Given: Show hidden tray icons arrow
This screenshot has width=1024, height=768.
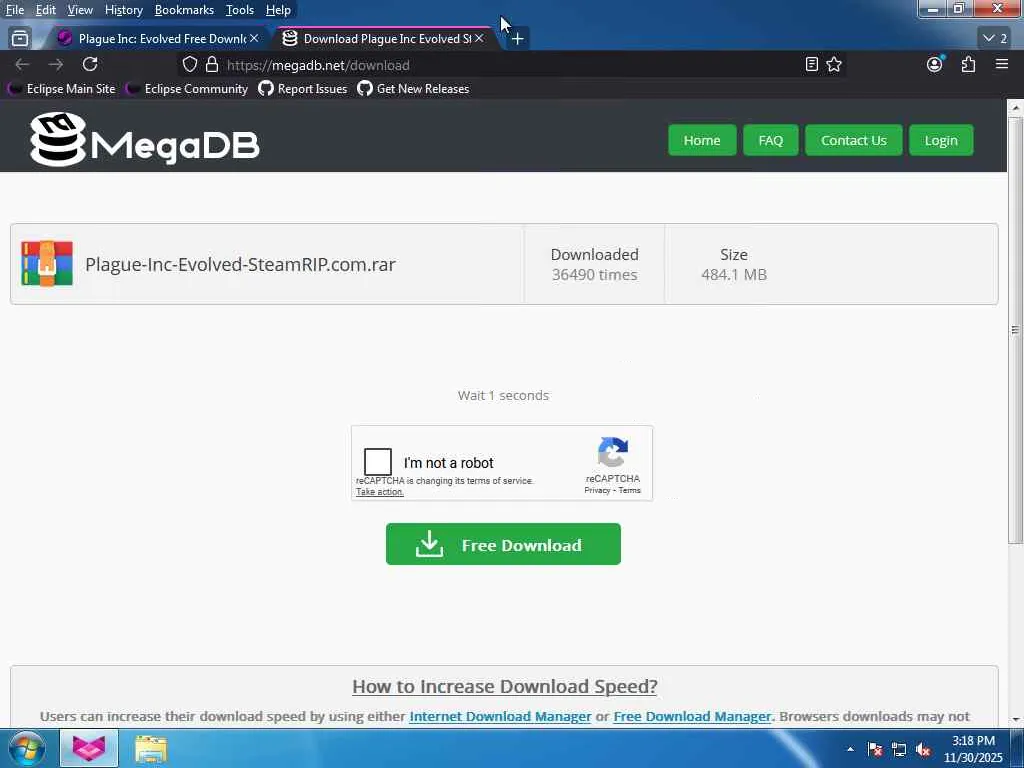Looking at the screenshot, I should pos(850,750).
